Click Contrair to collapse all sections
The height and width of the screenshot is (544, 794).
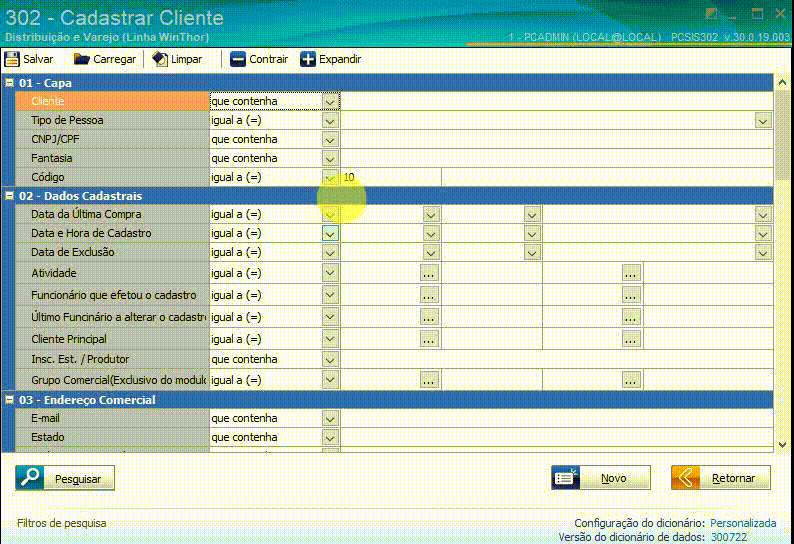(259, 59)
